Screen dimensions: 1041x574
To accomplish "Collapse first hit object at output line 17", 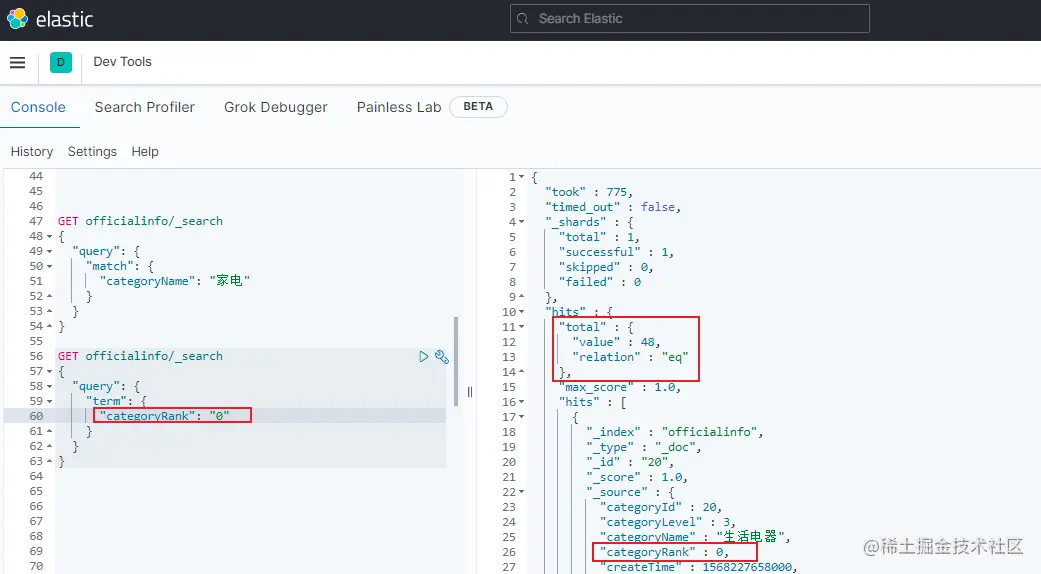I will point(522,417).
